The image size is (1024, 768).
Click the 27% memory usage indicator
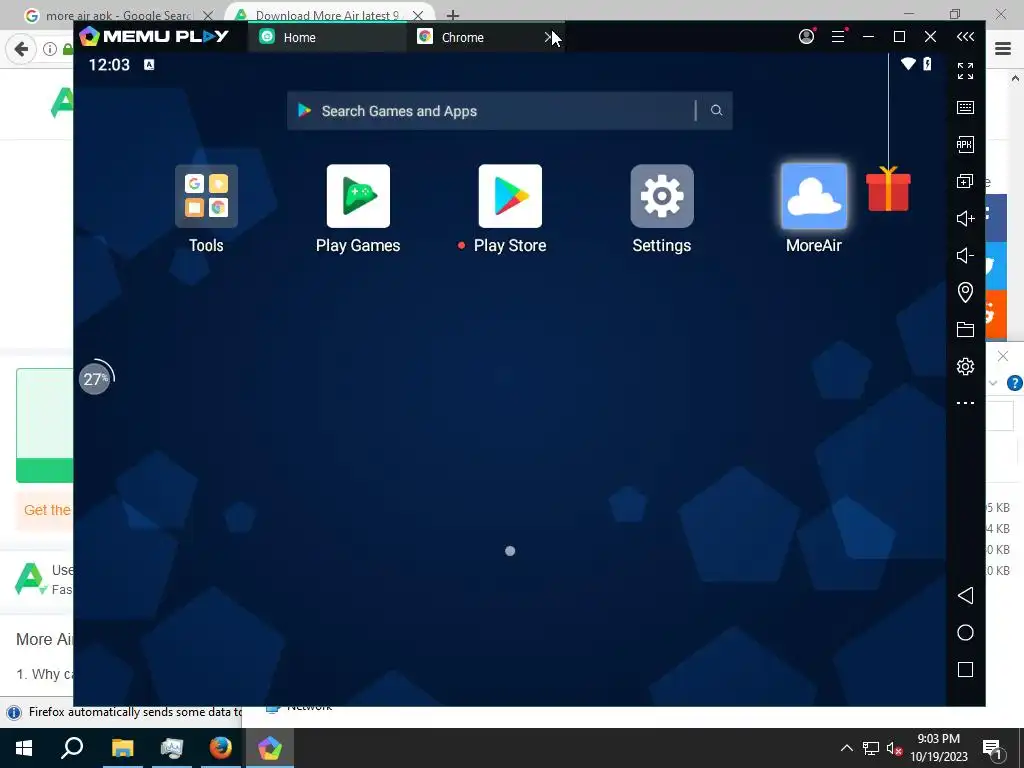click(96, 378)
